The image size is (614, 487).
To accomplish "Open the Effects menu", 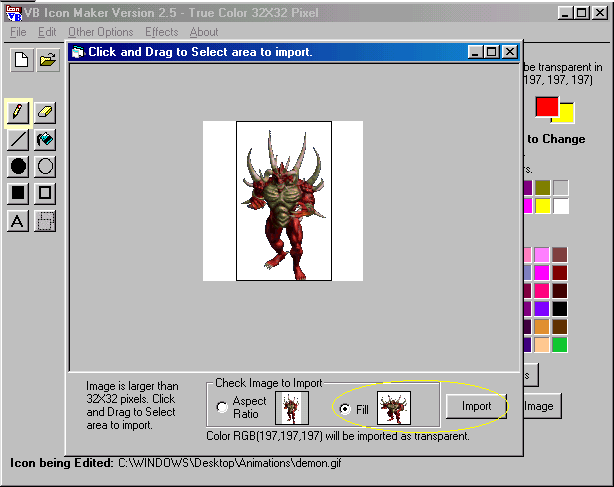I will point(161,32).
